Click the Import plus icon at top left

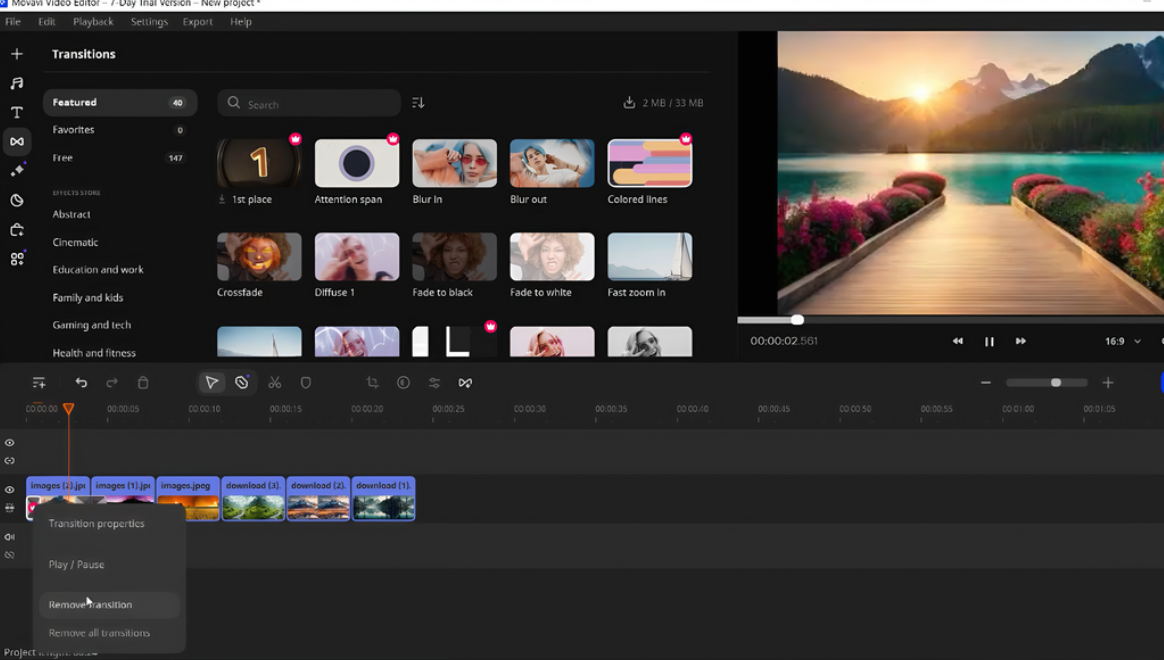pos(16,52)
